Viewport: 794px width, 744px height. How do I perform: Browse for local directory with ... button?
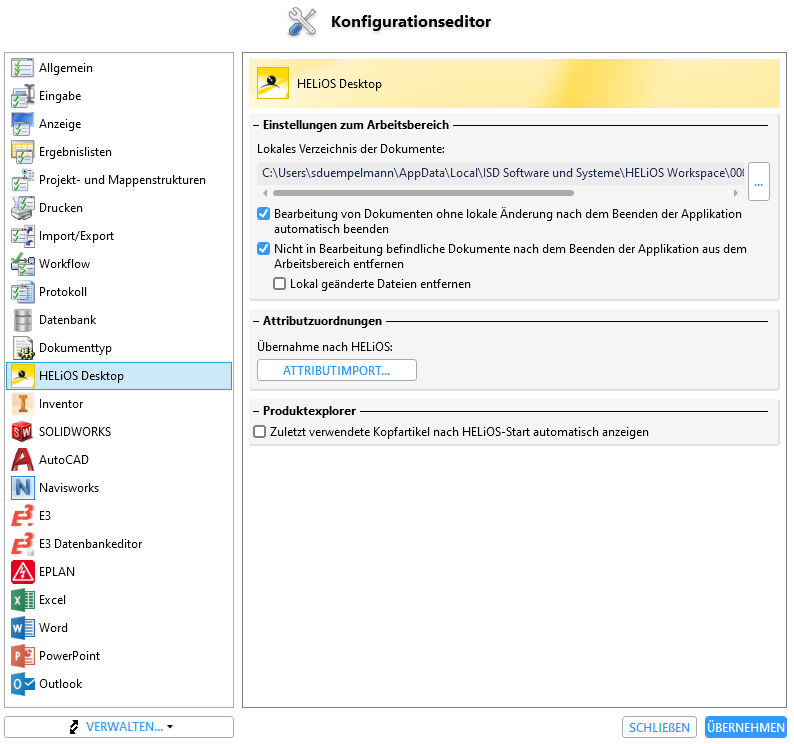pyautogui.click(x=759, y=181)
